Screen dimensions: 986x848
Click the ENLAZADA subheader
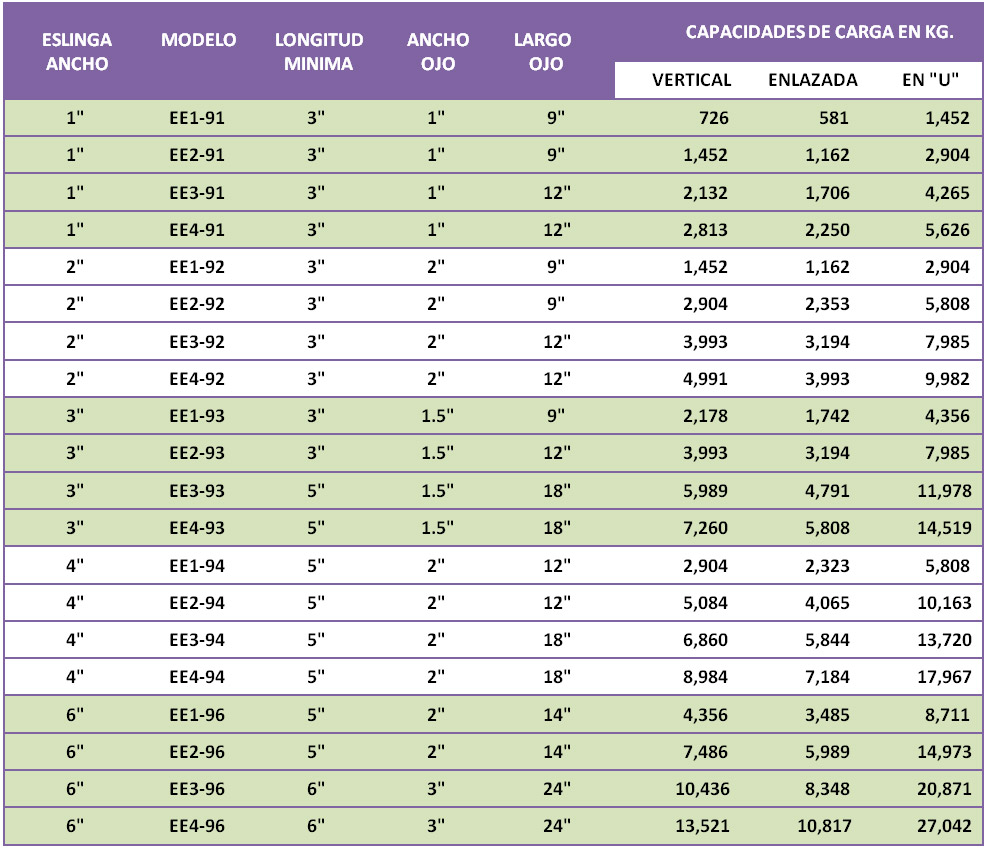[812, 80]
